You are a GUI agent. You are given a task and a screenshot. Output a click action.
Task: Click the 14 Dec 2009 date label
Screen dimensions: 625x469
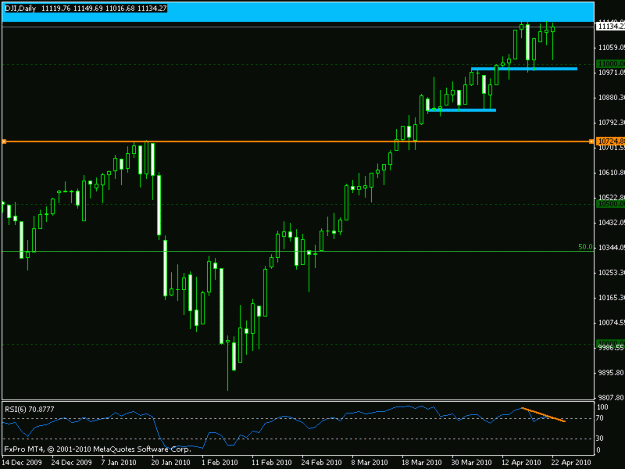point(22,462)
